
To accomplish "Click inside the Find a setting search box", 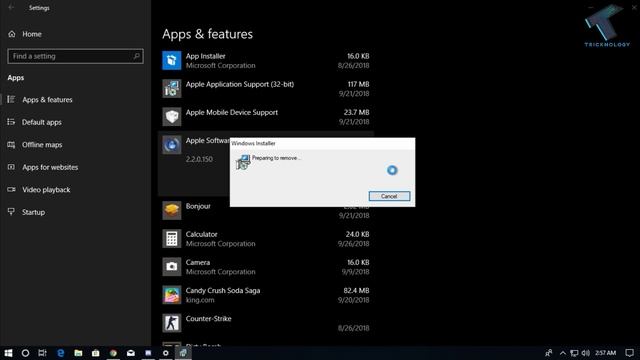I will pos(75,56).
